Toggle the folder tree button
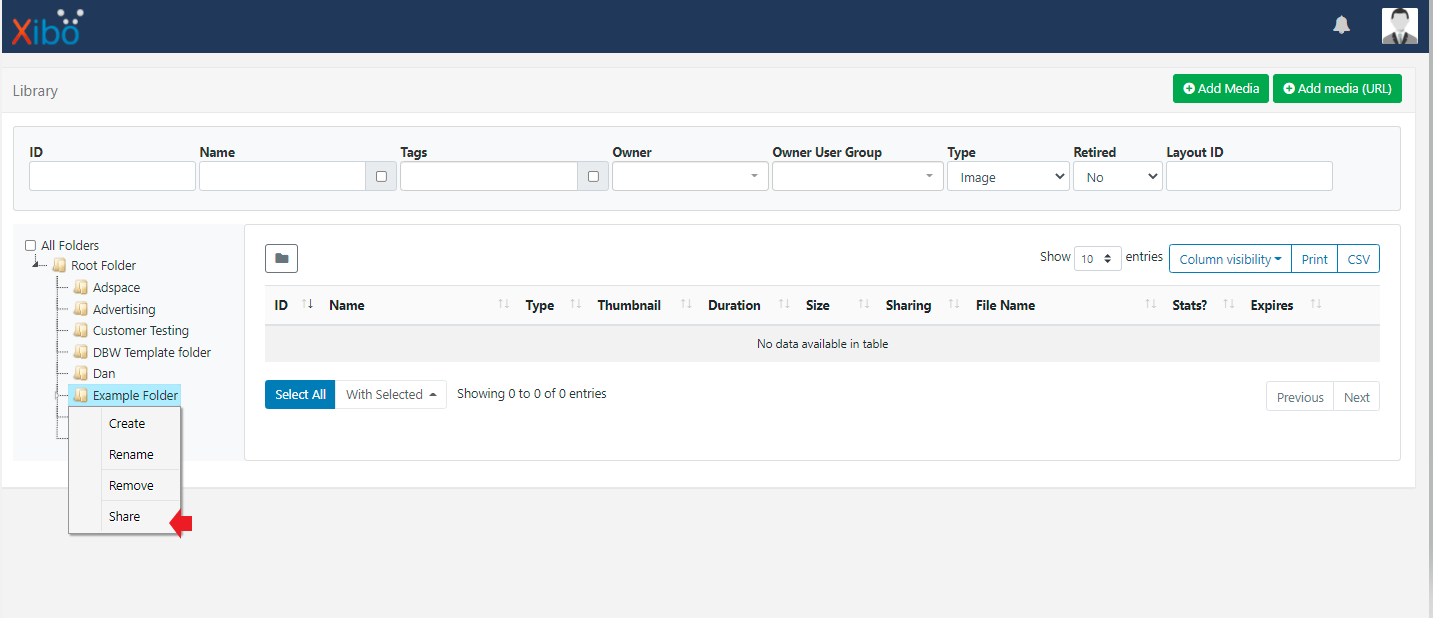The width and height of the screenshot is (1433, 618). (281, 259)
